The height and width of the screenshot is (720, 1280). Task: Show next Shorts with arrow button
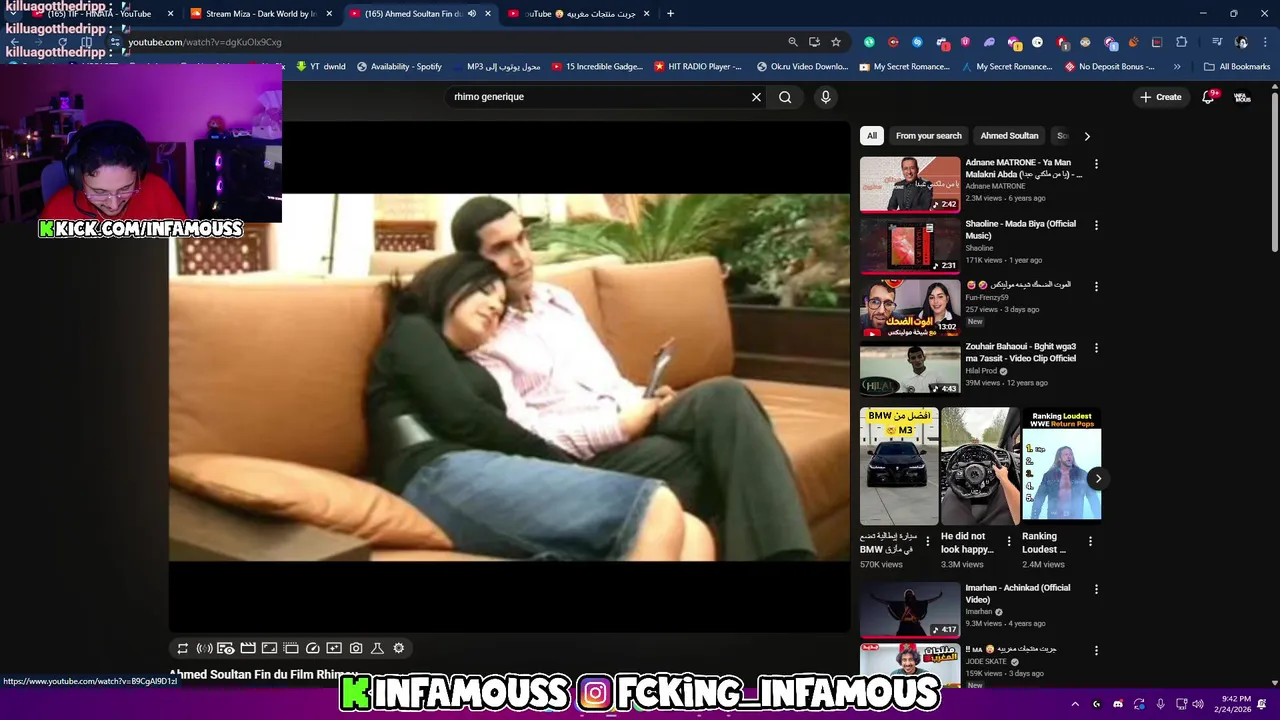(1097, 478)
